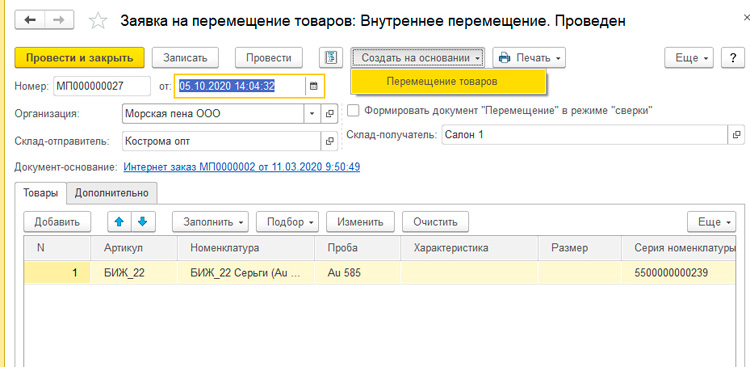
Task: Open the Подбор dropdown
Action: click(287, 222)
